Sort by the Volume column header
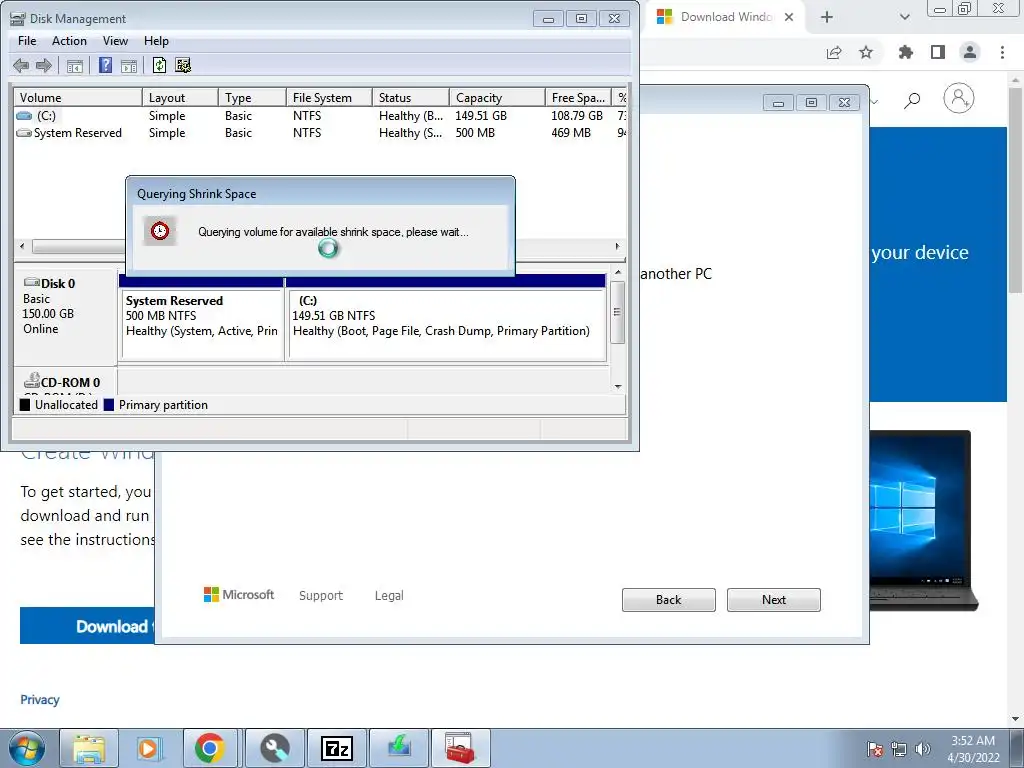Image resolution: width=1024 pixels, height=768 pixels. pyautogui.click(x=78, y=97)
